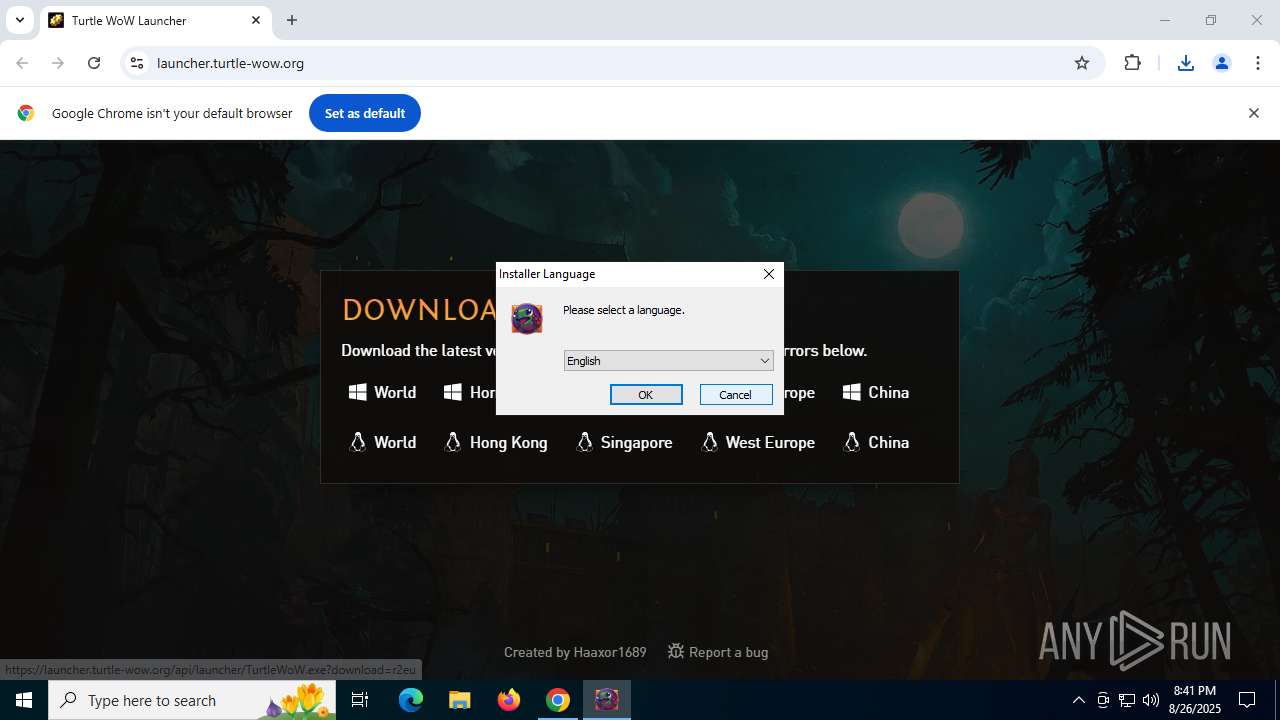The width and height of the screenshot is (1280, 720).
Task: Open a new Chrome tab
Action: 292,20
